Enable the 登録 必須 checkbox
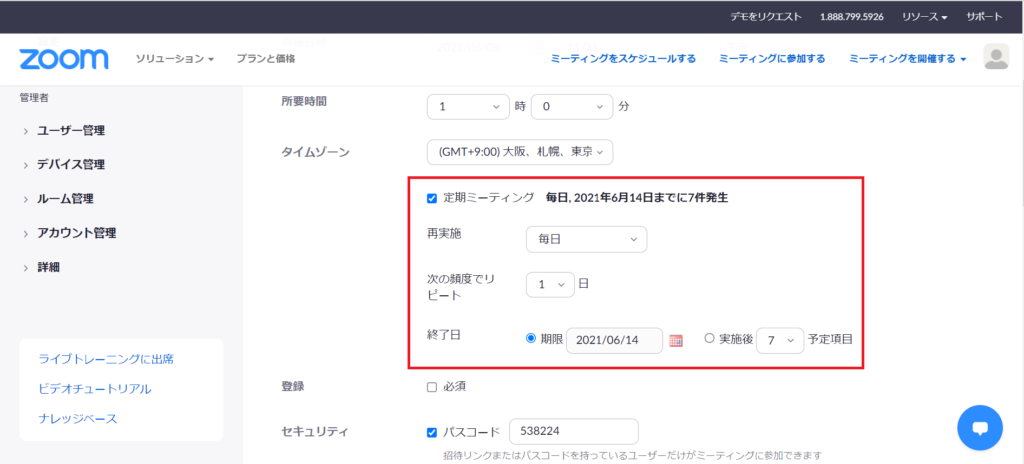 click(432, 386)
